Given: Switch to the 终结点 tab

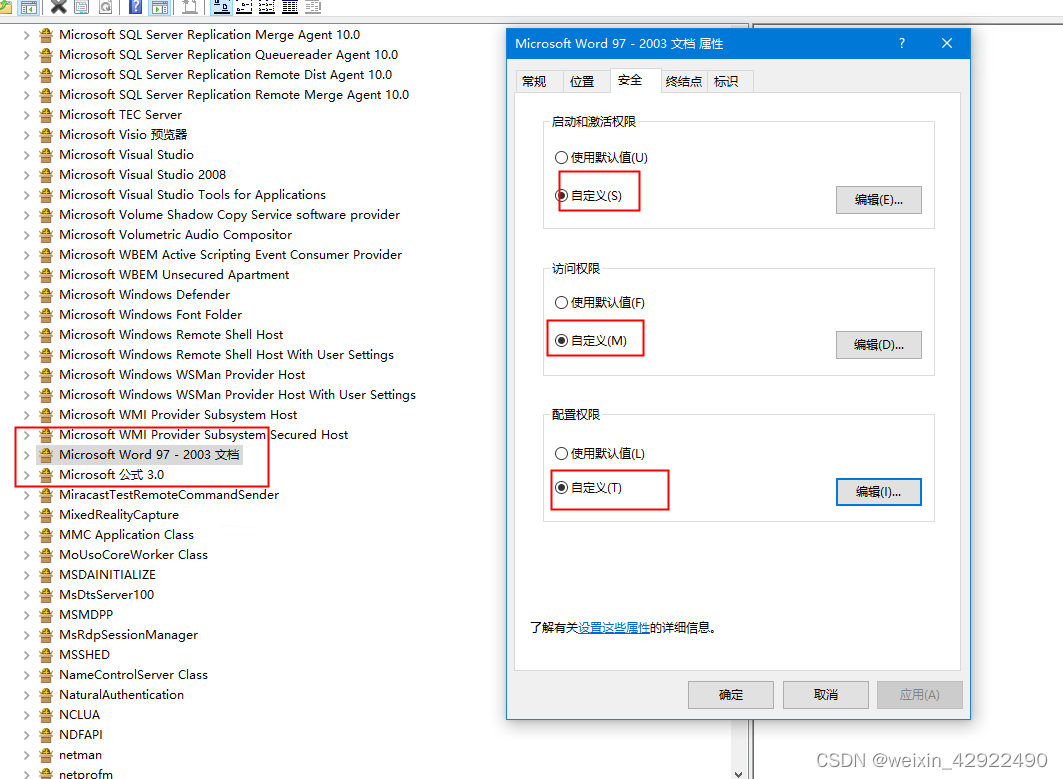Looking at the screenshot, I should pyautogui.click(x=683, y=81).
